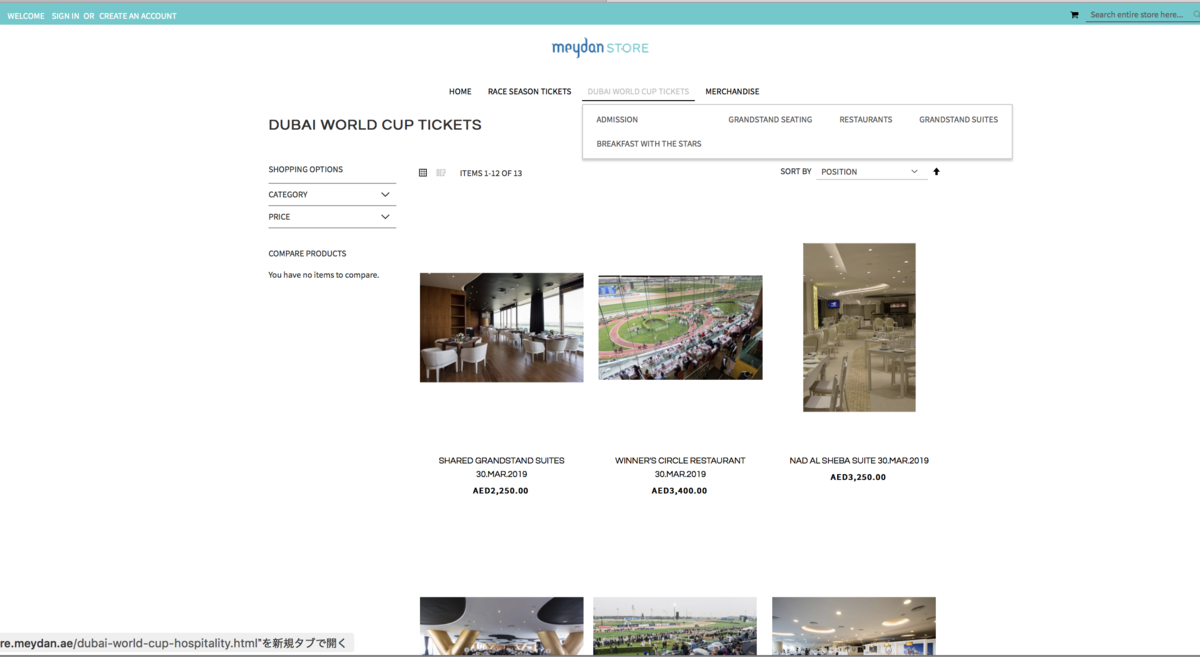Image resolution: width=1200 pixels, height=657 pixels.
Task: Click the AED2,250.00 price
Action: (x=501, y=491)
